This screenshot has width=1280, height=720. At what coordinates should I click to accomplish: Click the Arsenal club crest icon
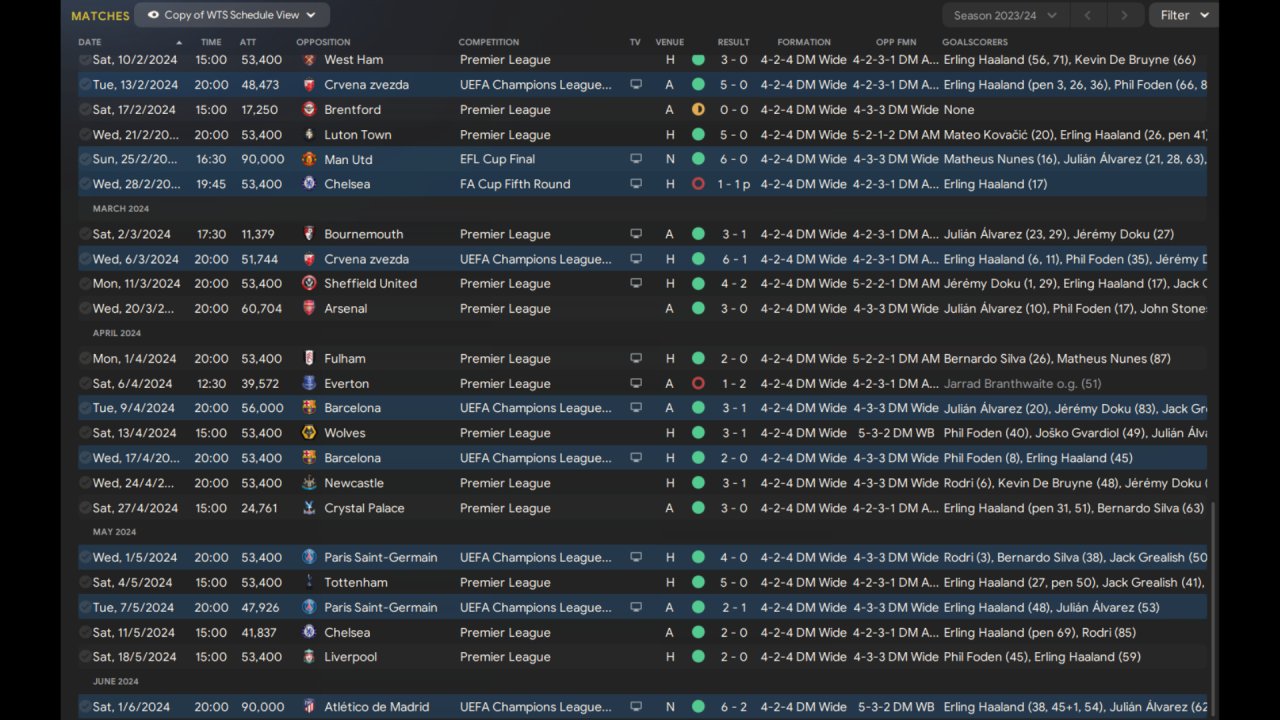(x=309, y=309)
